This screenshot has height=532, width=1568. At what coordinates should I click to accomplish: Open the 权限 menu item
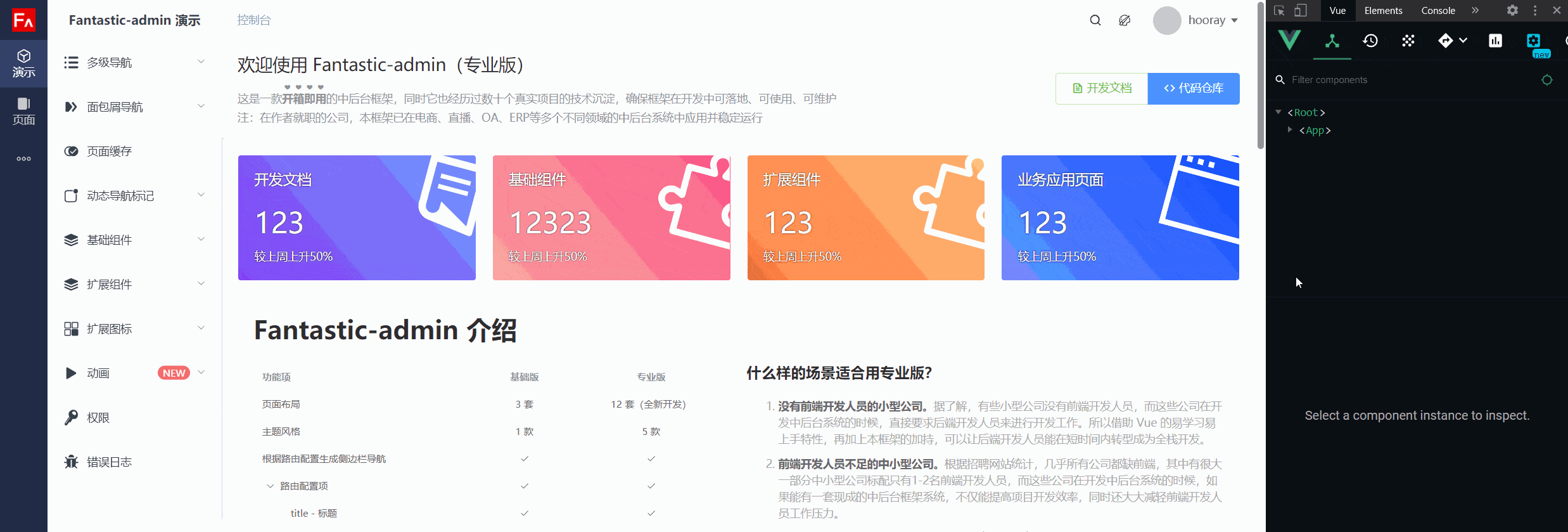click(134, 417)
